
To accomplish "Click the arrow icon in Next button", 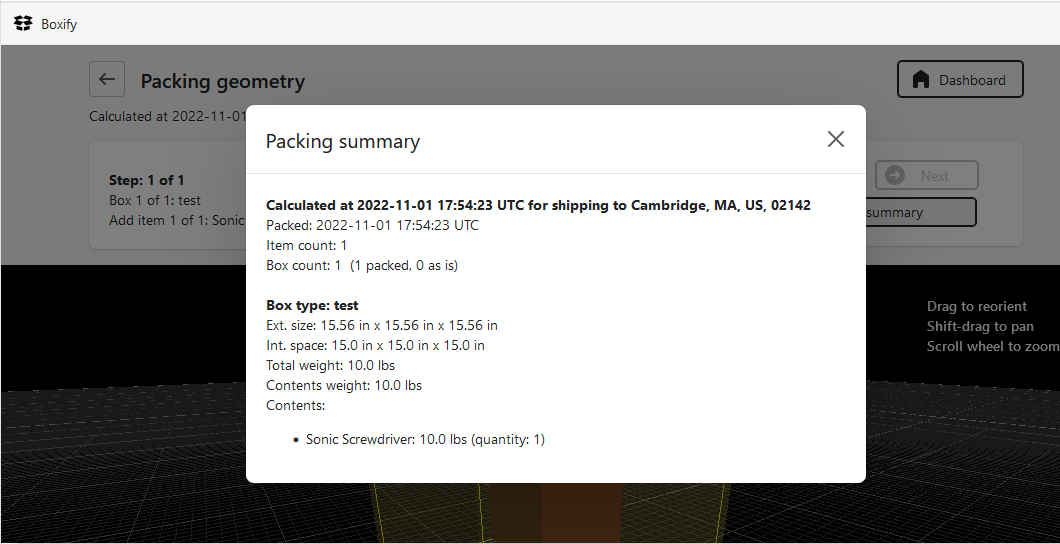I will pyautogui.click(x=895, y=175).
